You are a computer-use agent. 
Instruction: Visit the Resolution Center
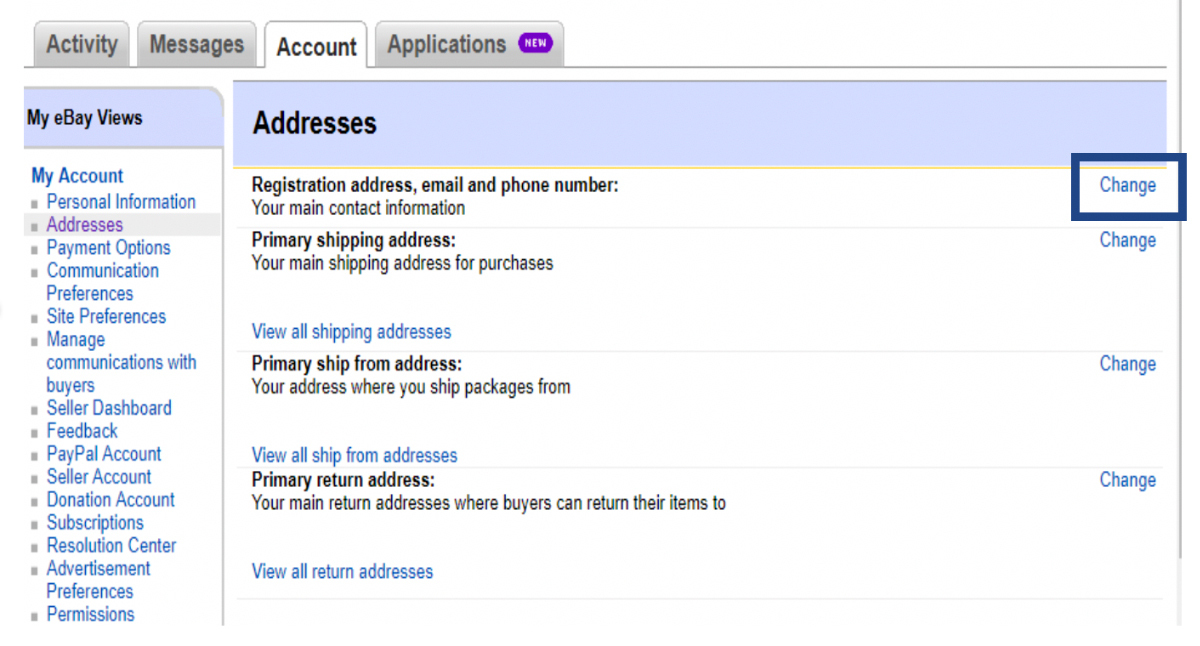pos(111,546)
